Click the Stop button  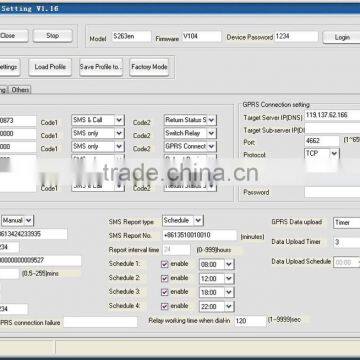53,36
